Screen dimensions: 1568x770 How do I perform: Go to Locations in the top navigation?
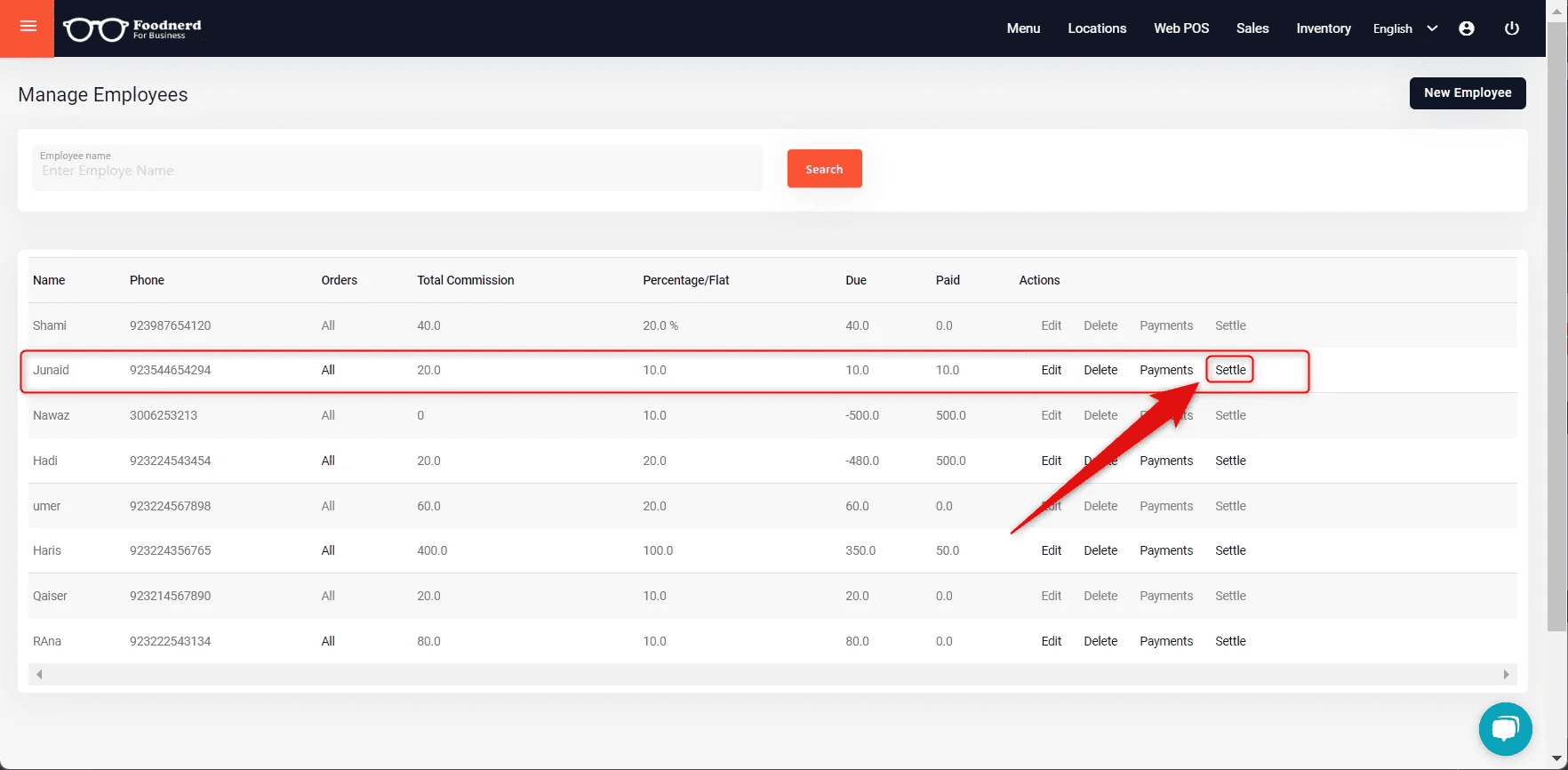coord(1097,28)
